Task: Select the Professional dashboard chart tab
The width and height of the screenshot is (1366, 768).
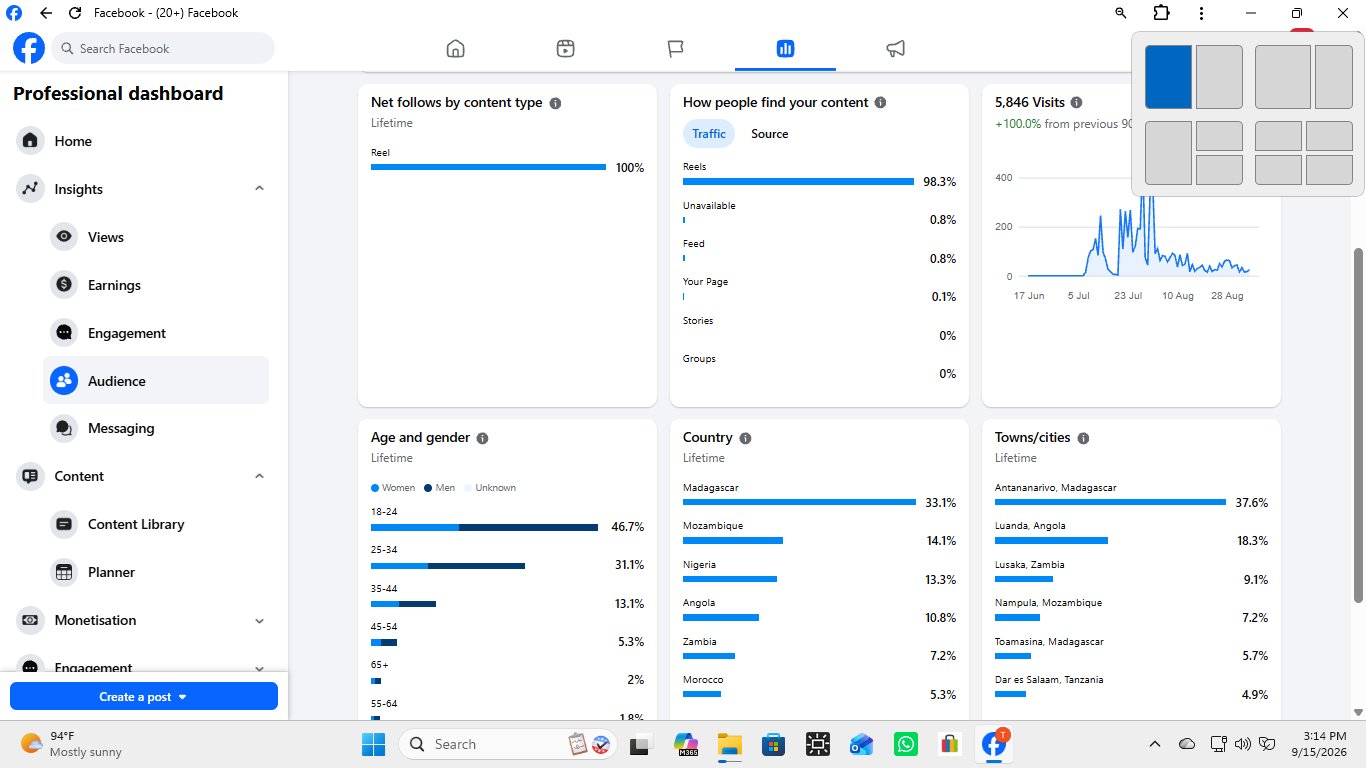Action: pos(785,48)
